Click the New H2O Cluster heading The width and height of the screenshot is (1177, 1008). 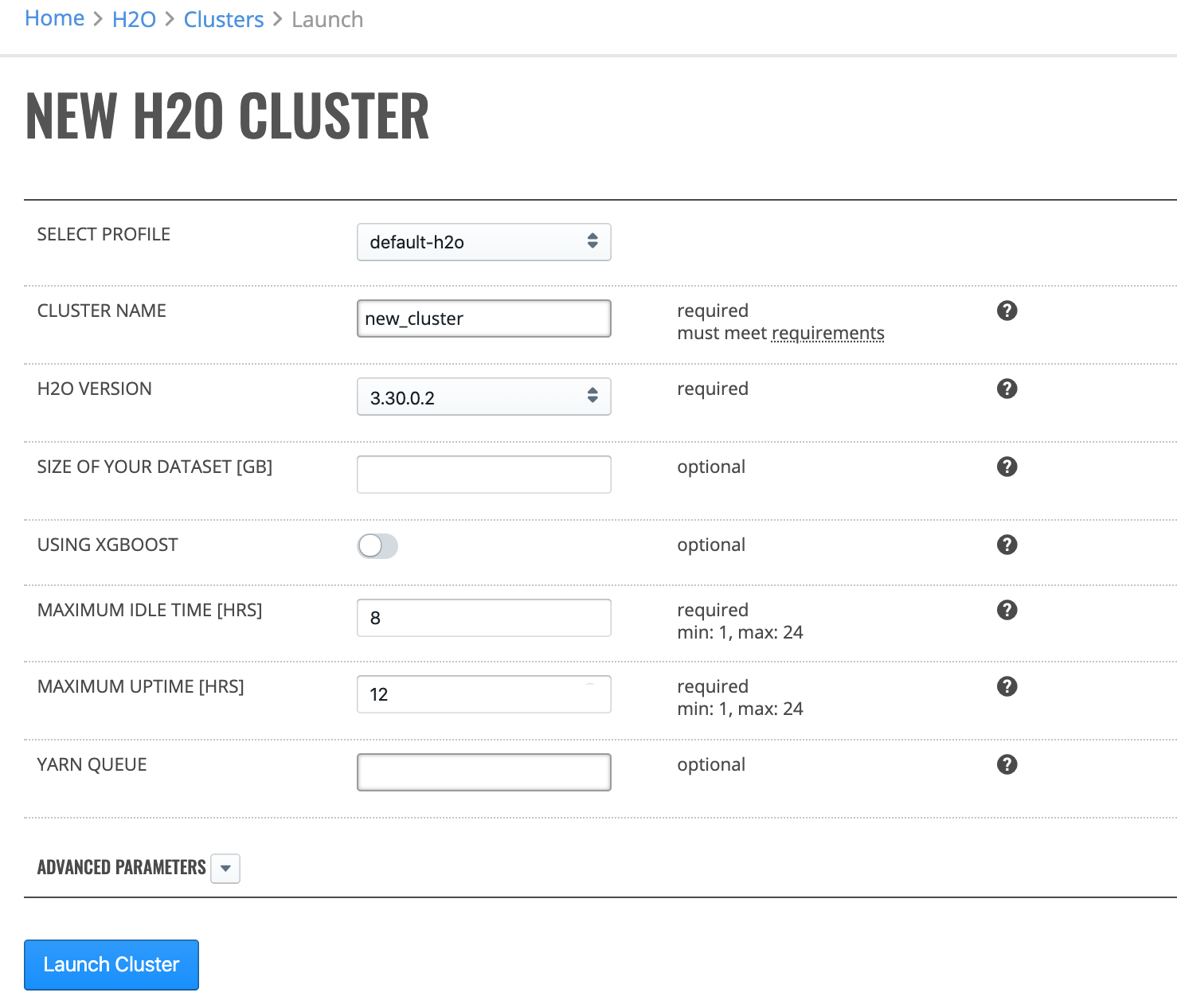coord(228,116)
